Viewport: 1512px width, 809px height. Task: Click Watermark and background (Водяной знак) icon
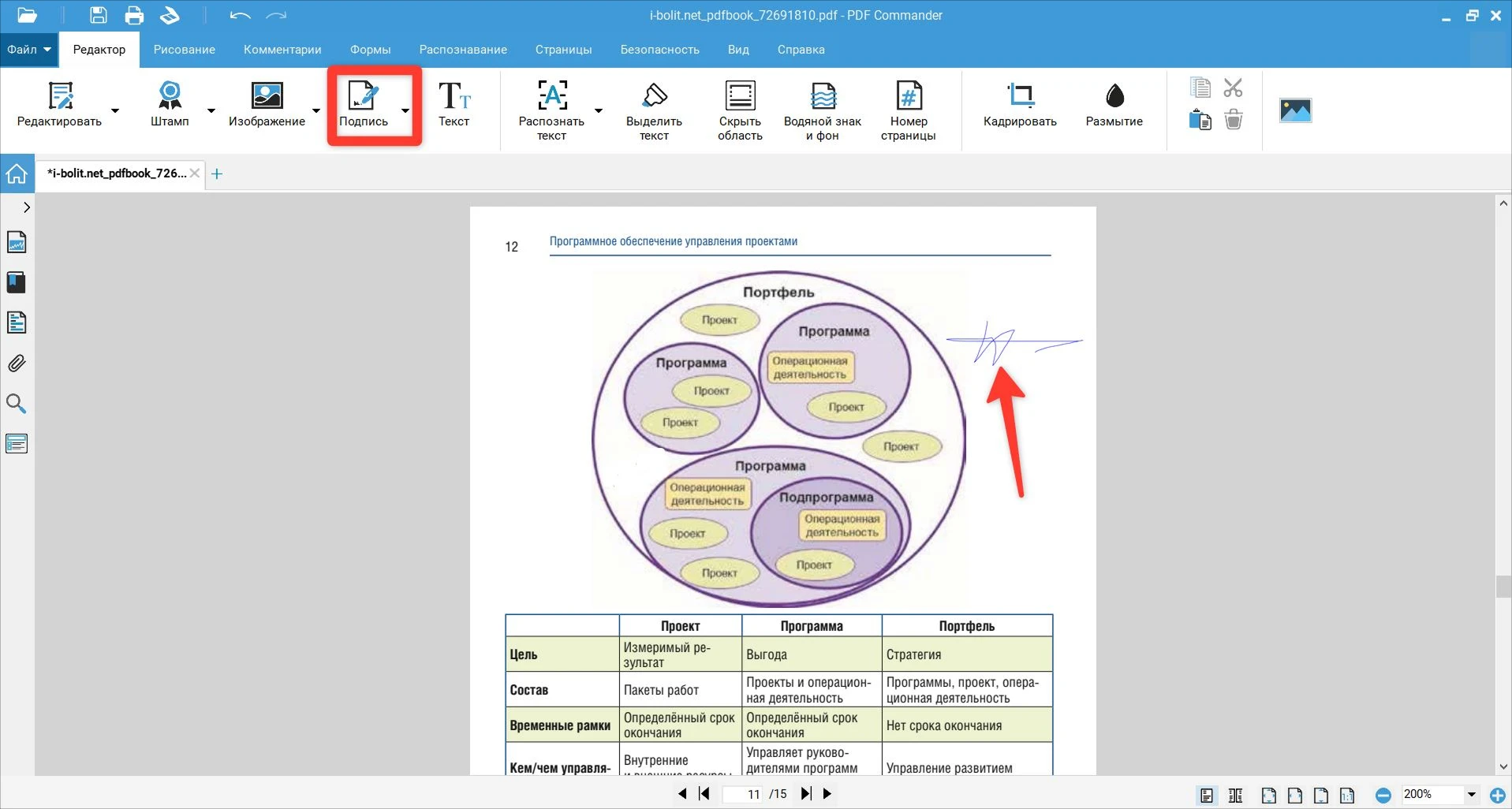[823, 96]
